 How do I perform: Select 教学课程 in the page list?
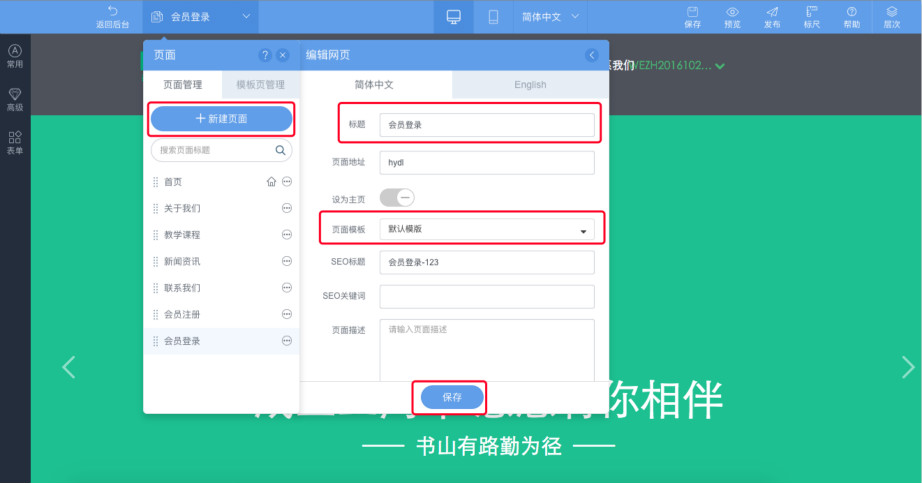[183, 235]
